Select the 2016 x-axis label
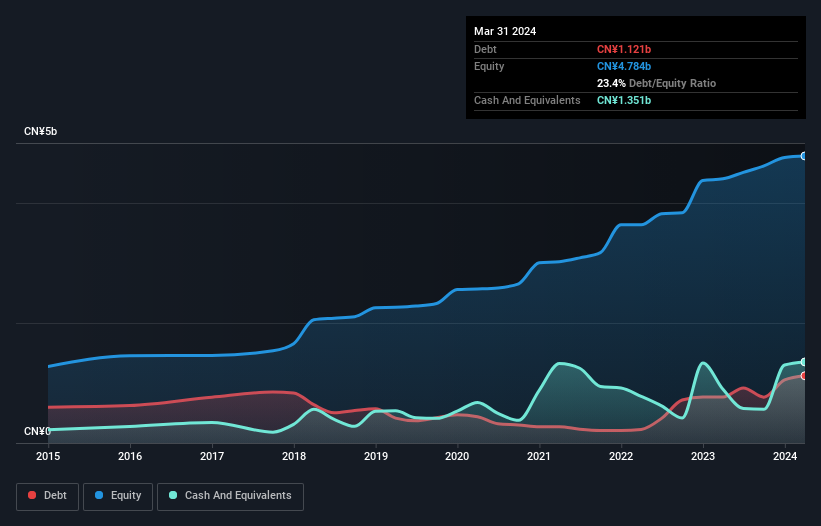This screenshot has width=821, height=526. coord(130,456)
